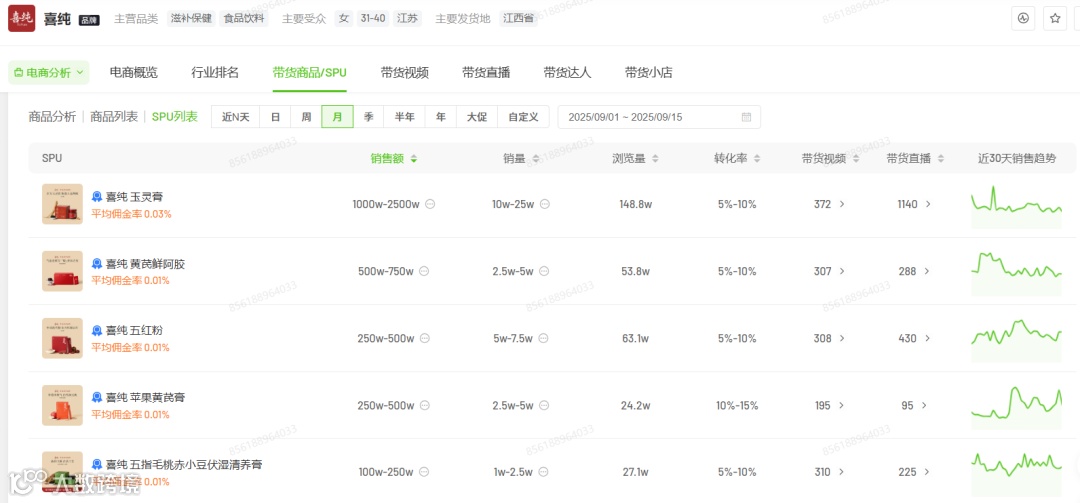Click info icon next to 500w-750w
Viewport: 1080px width, 503px height.
[424, 271]
